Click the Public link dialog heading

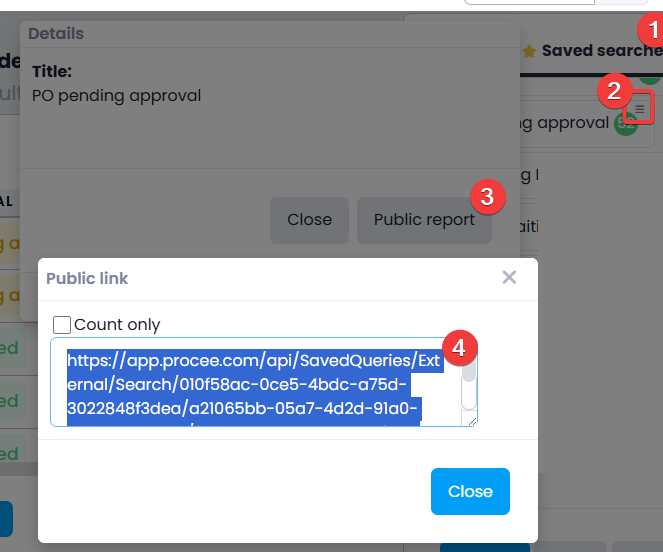pos(87,278)
